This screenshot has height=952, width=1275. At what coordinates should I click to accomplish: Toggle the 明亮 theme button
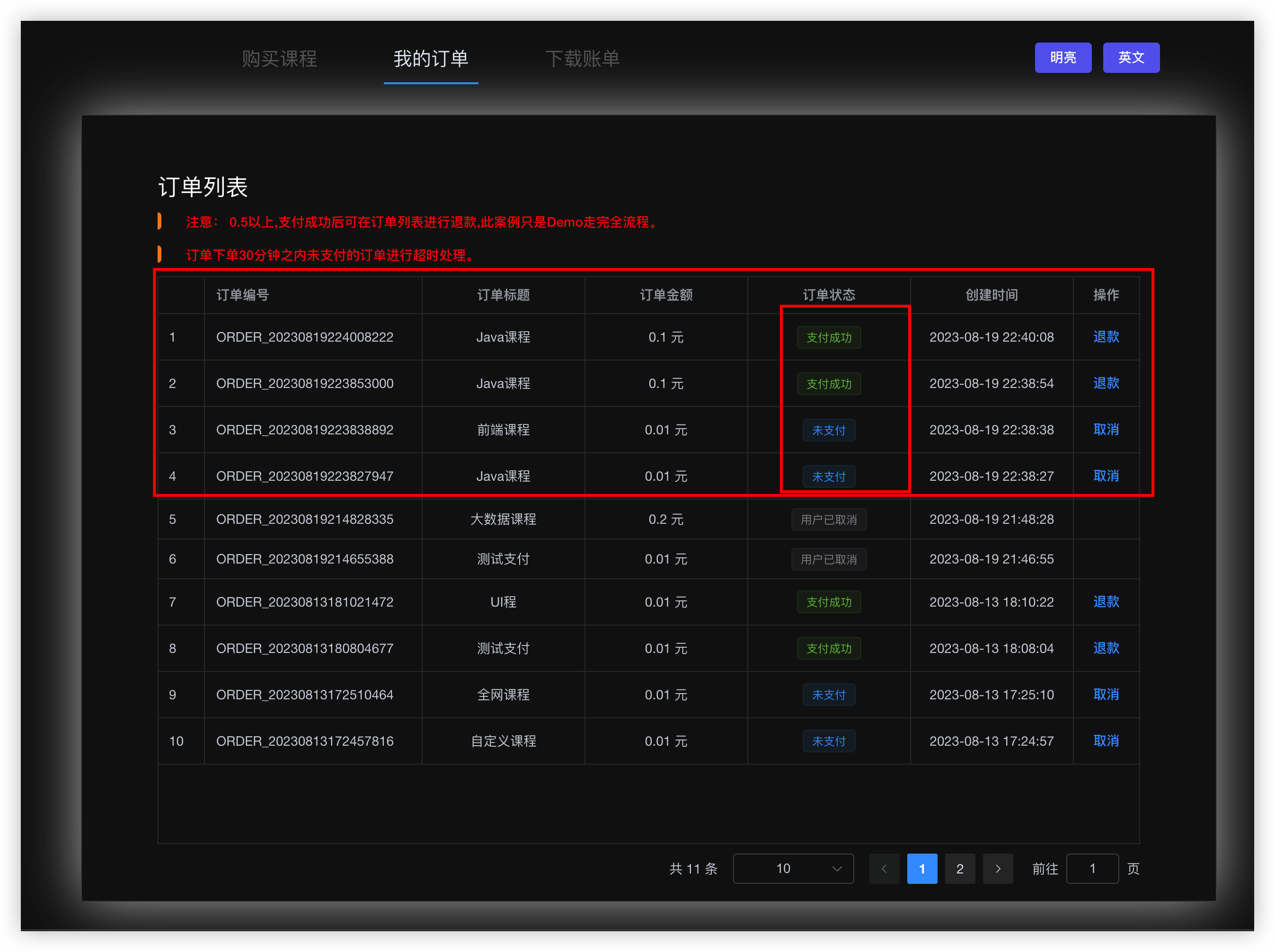coord(1062,58)
